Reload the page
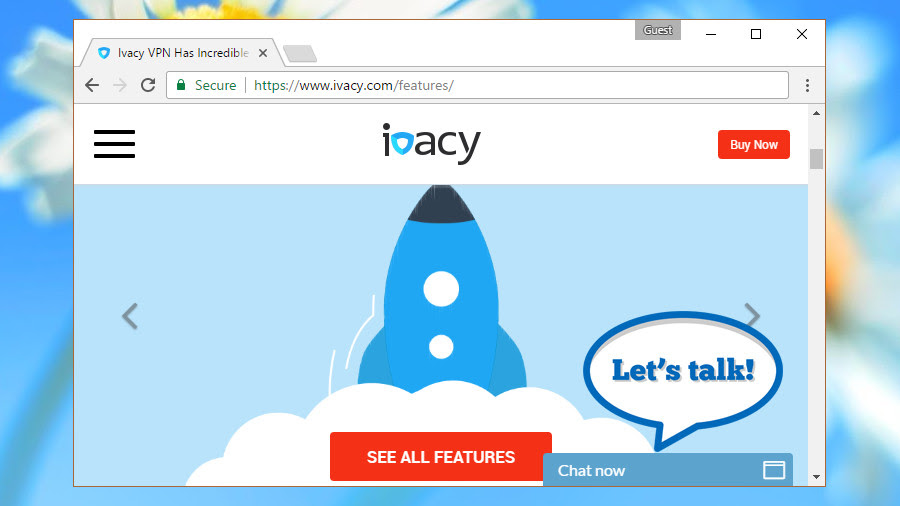Viewport: 900px width, 506px height. pos(148,85)
